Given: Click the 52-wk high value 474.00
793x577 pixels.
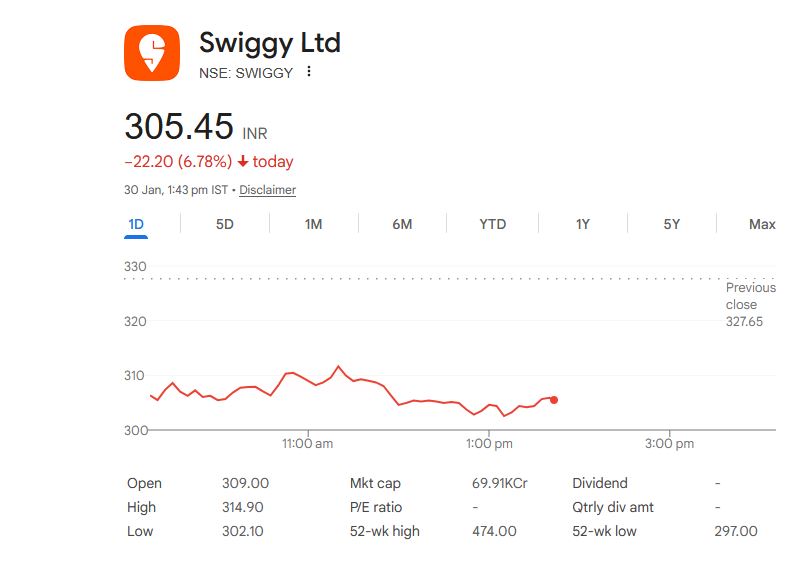Looking at the screenshot, I should (x=494, y=531).
